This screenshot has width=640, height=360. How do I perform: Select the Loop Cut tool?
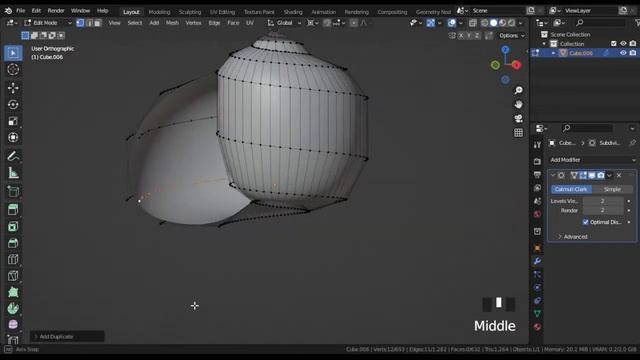[x=13, y=259]
